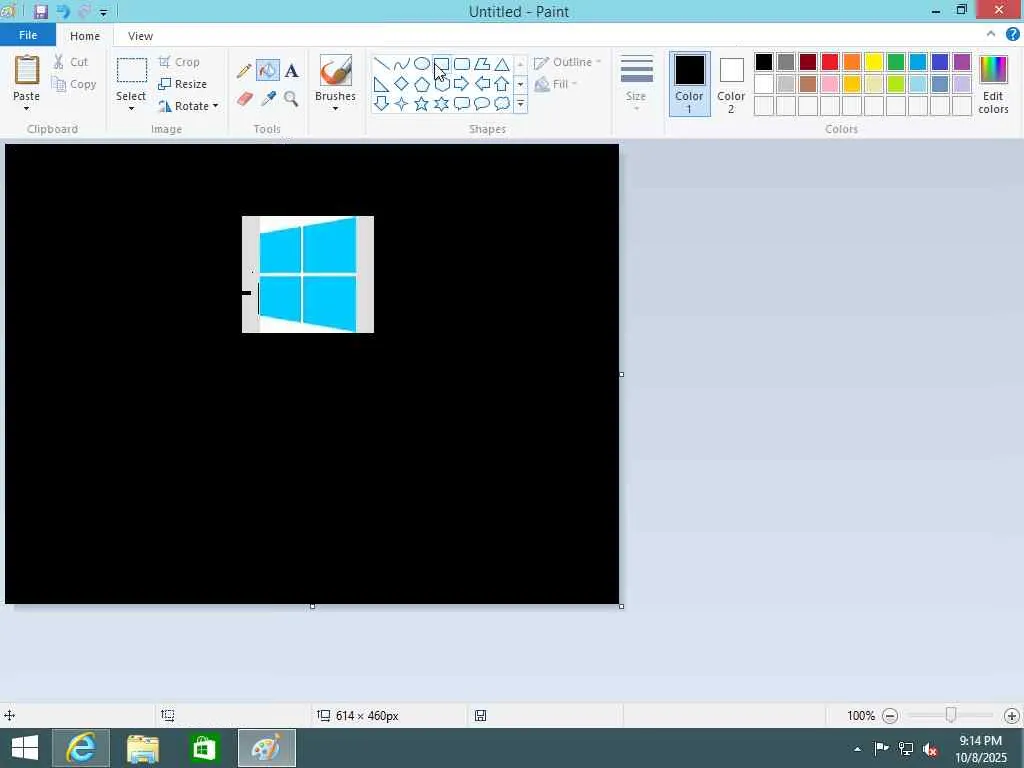Screen dimensions: 1024x768
Task: Choose the Five-point star shape
Action: coord(422,104)
